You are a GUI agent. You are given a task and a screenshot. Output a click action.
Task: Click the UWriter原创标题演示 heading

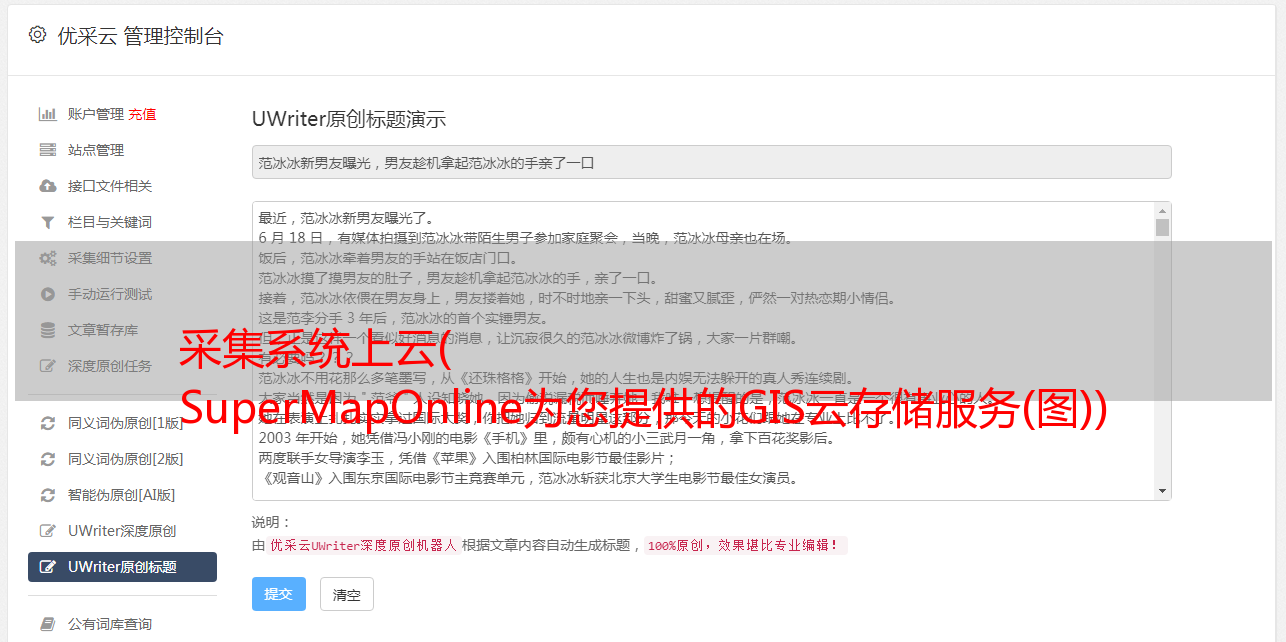pyautogui.click(x=349, y=119)
